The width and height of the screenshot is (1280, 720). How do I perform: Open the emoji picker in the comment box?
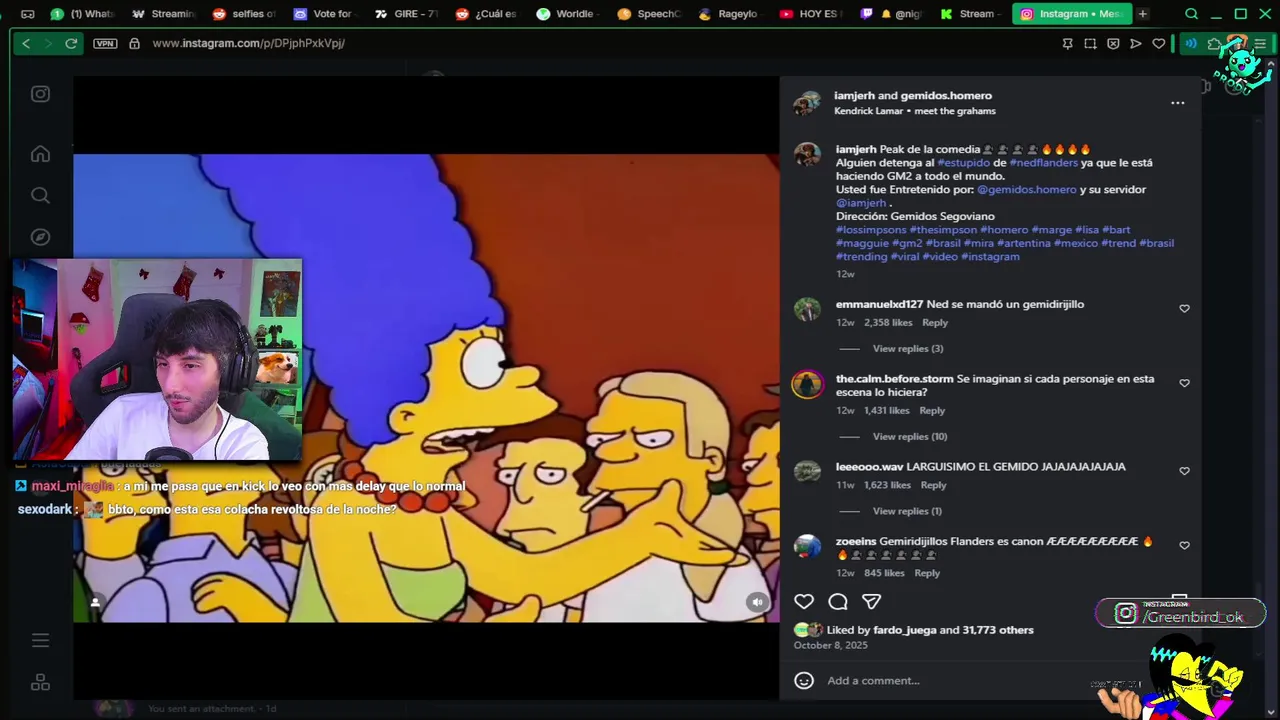pos(804,681)
